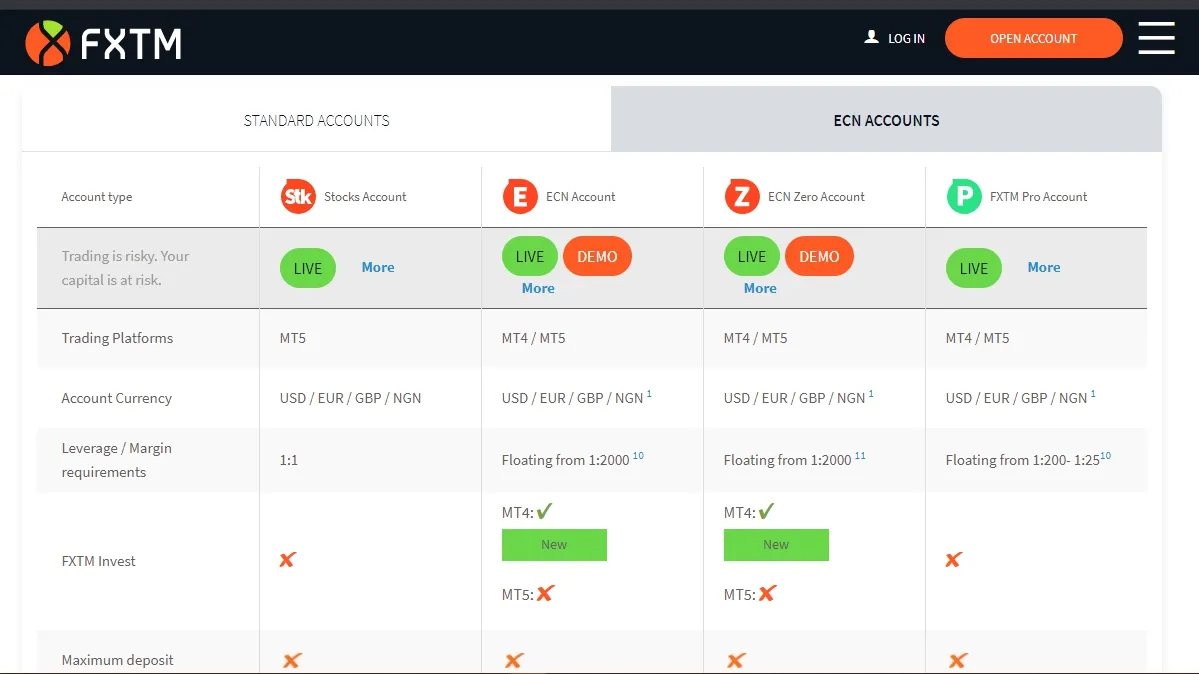Open a DEMO ECN Zero Account
Viewport: 1199px width, 674px height.
[x=819, y=256]
